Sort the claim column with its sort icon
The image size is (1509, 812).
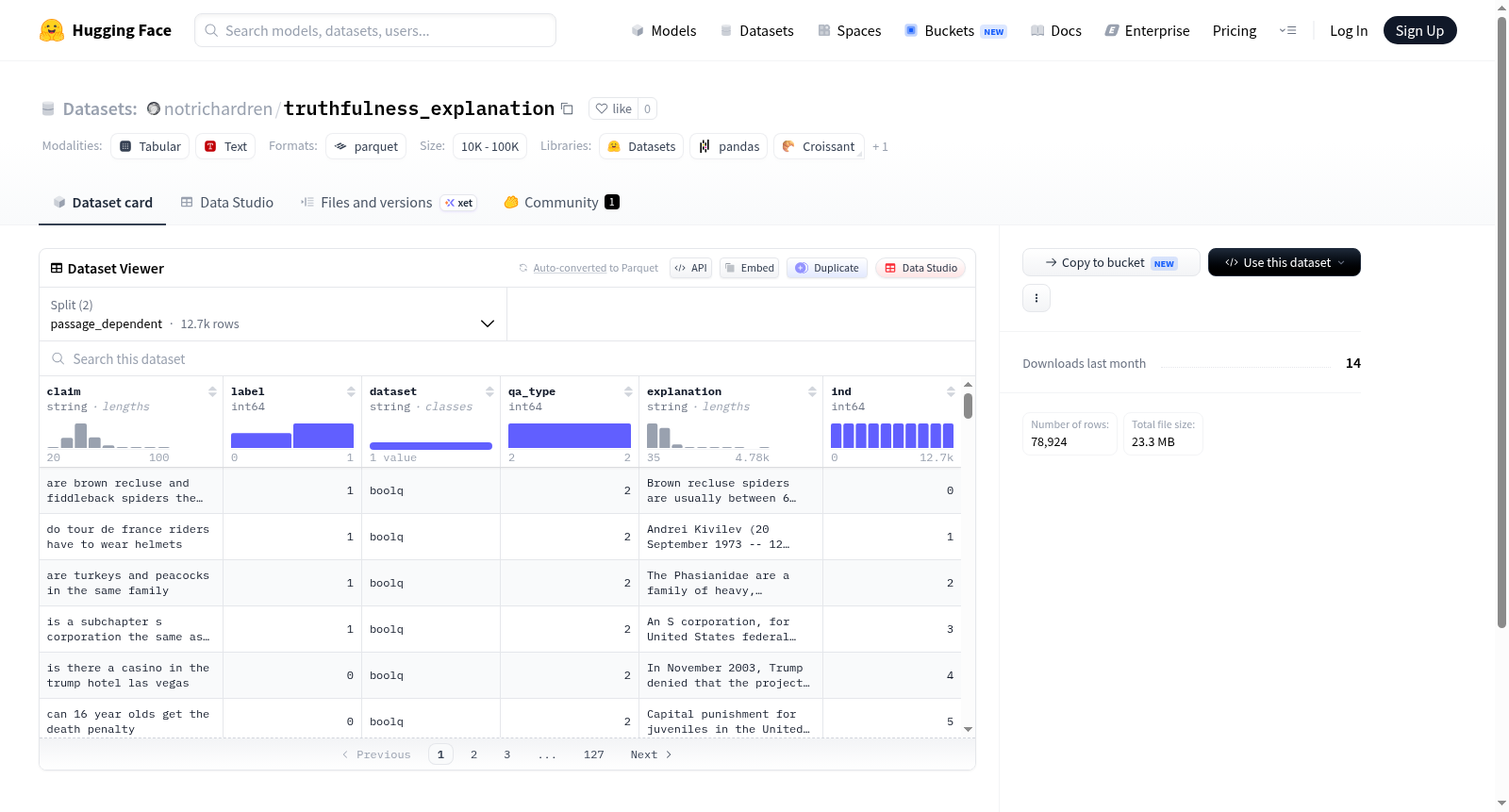[212, 391]
